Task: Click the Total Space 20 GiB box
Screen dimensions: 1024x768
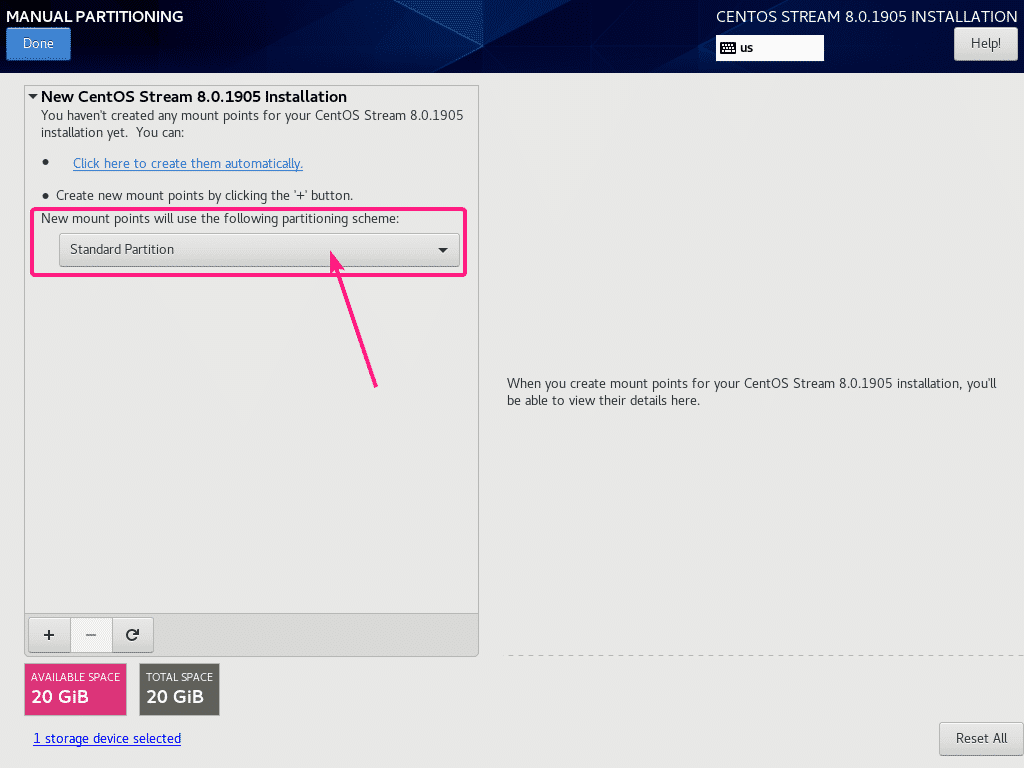Action: tap(179, 689)
